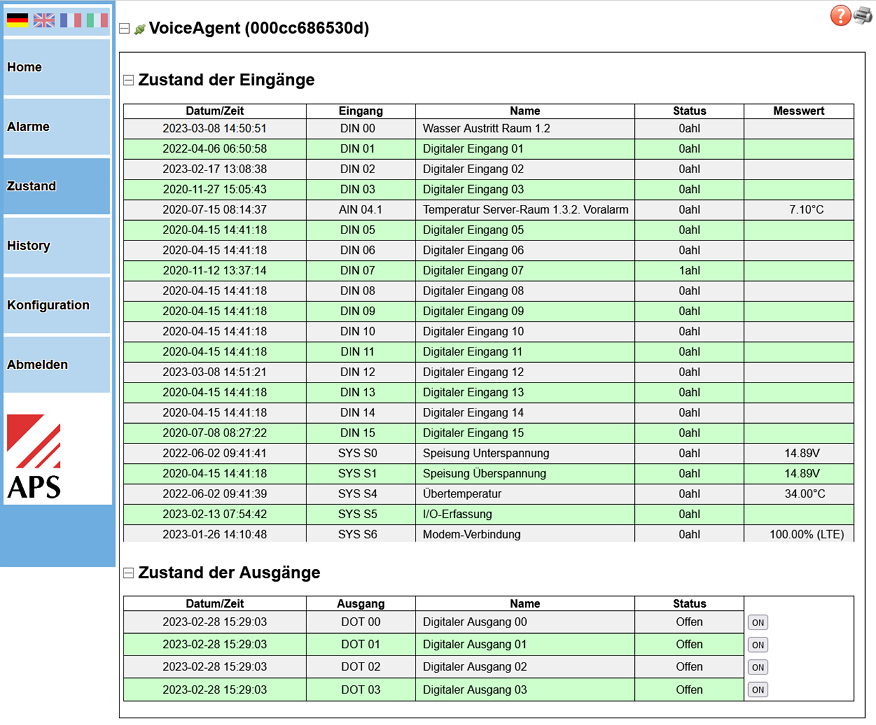Open the Home menu item
This screenshot has width=876, height=725.
pos(57,67)
